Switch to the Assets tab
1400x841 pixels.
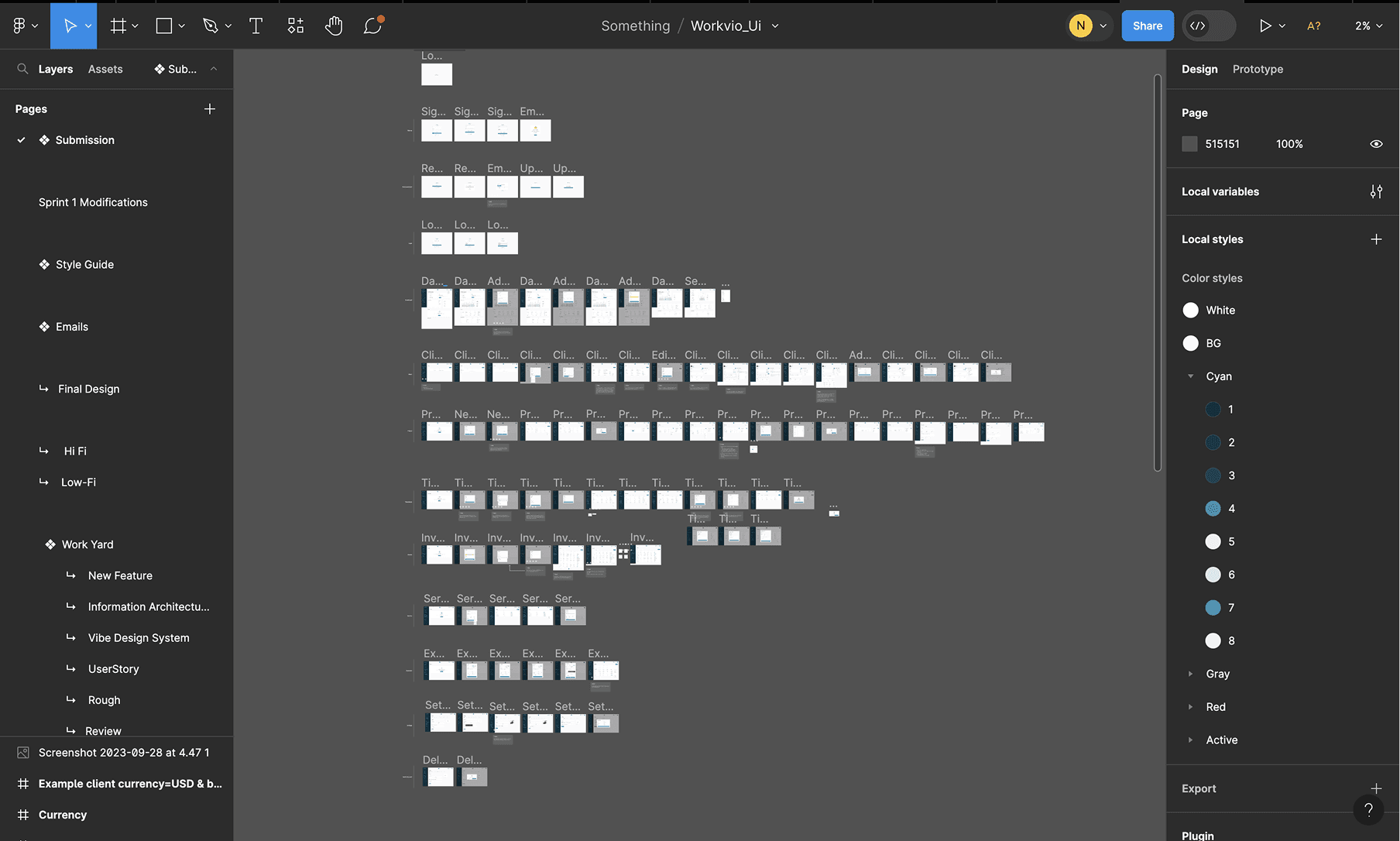105,69
